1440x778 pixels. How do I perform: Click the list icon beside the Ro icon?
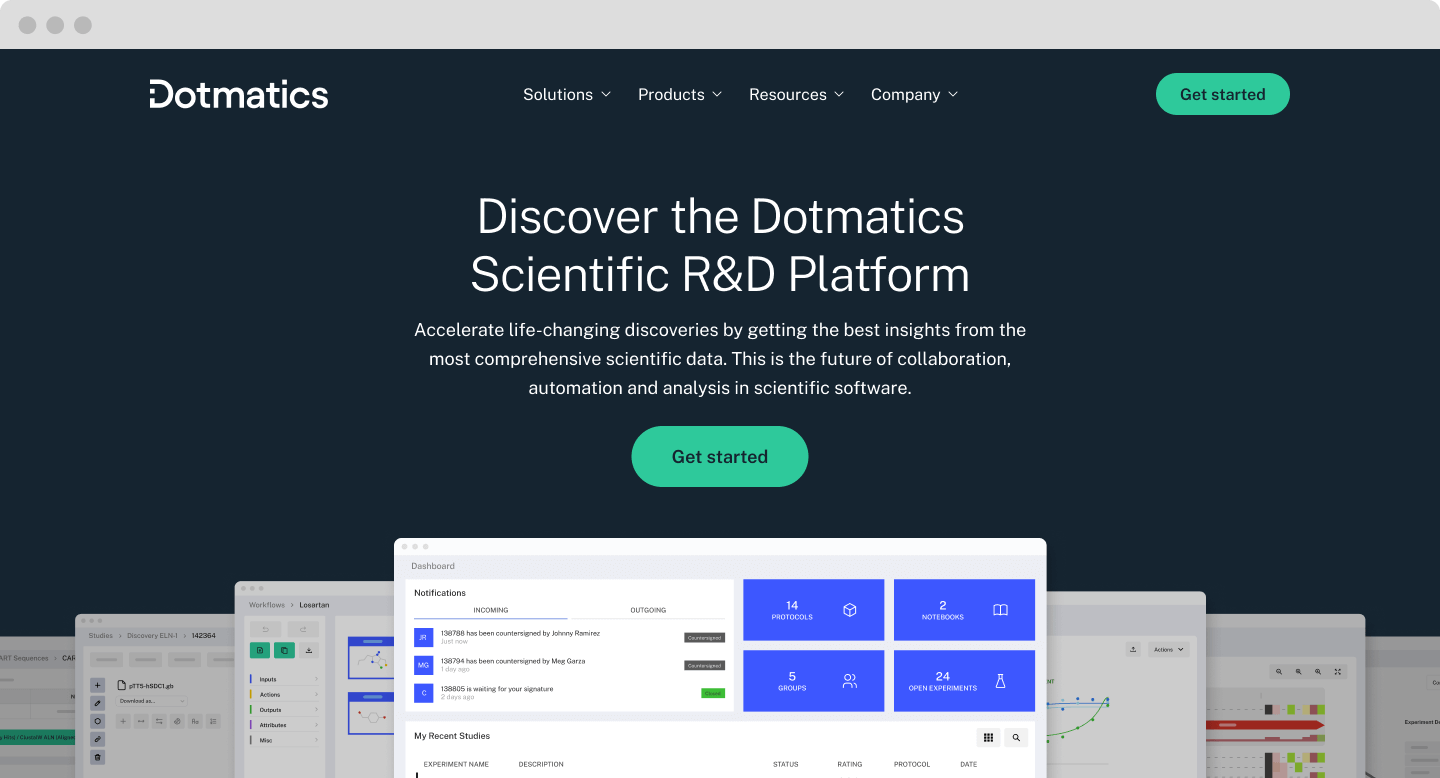click(x=213, y=721)
